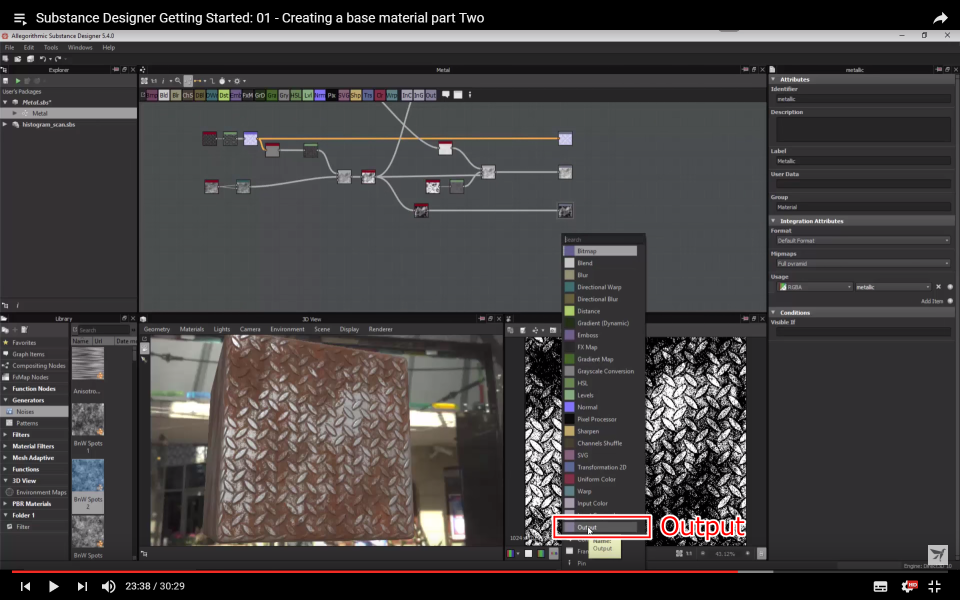Screen dimensions: 960x600
Task: Toggle the Add Item radio dot
Action: click(950, 301)
